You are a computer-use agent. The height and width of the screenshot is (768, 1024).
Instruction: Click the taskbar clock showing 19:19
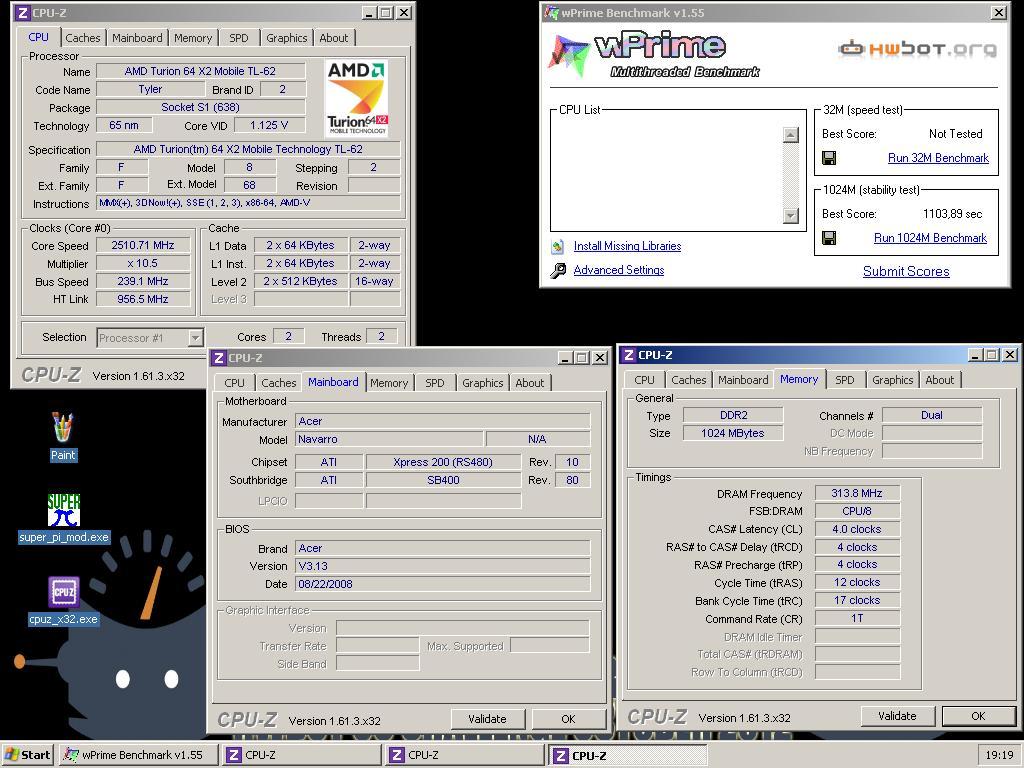[x=1000, y=755]
